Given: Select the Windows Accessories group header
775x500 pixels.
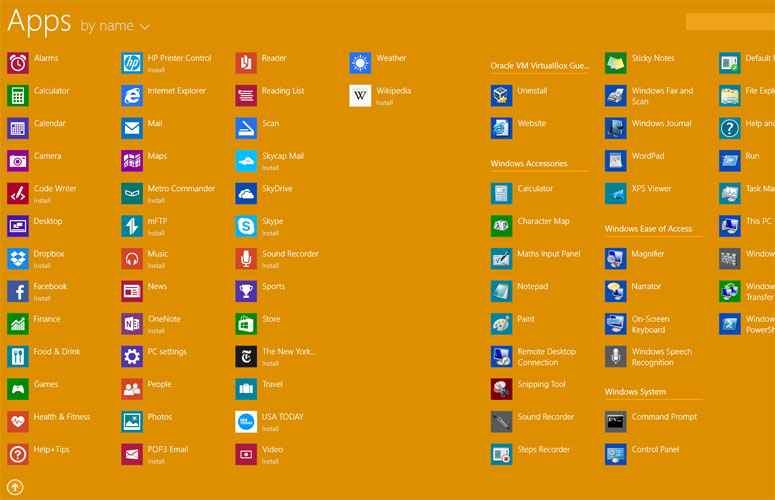Looking at the screenshot, I should coord(529,164).
